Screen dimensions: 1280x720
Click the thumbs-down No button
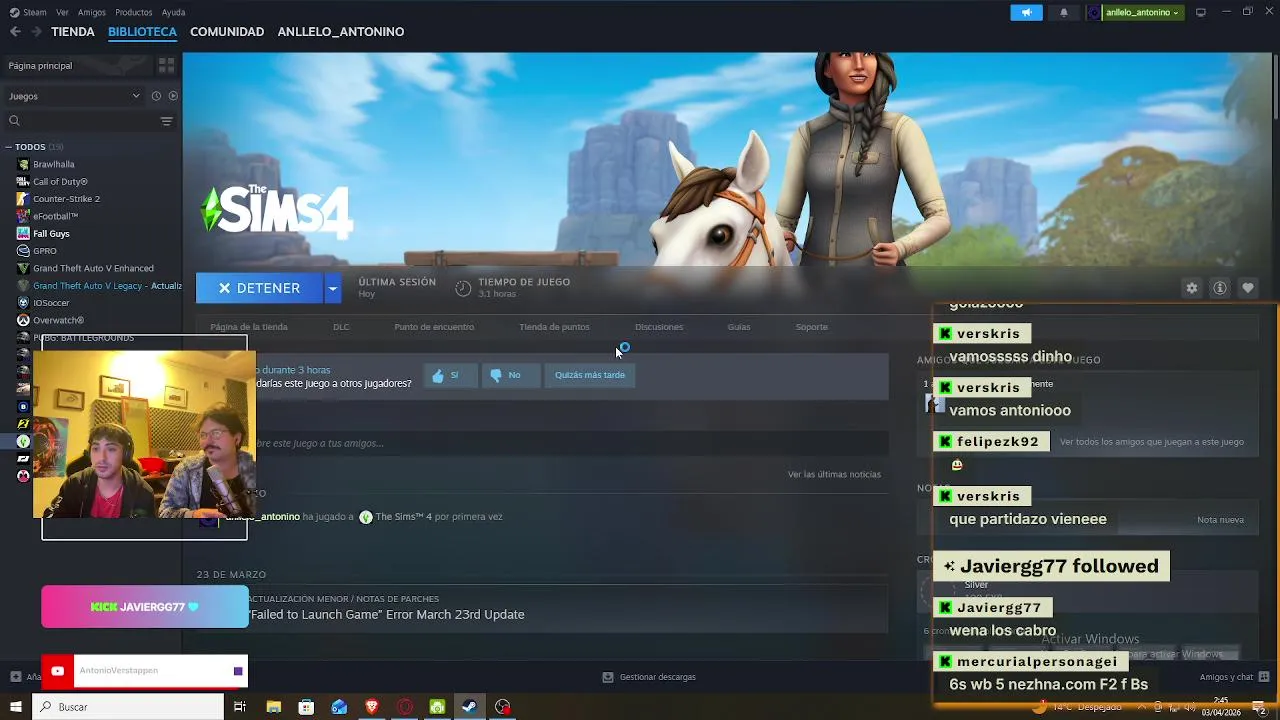[510, 375]
